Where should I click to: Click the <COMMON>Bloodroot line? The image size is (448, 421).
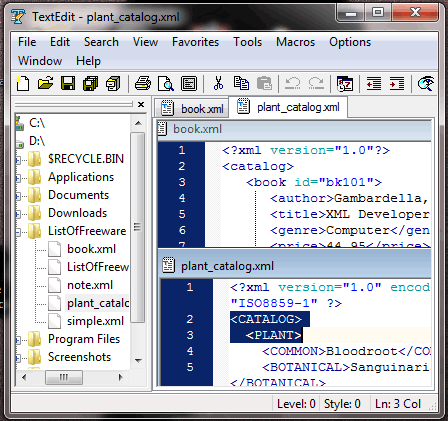coord(346,351)
